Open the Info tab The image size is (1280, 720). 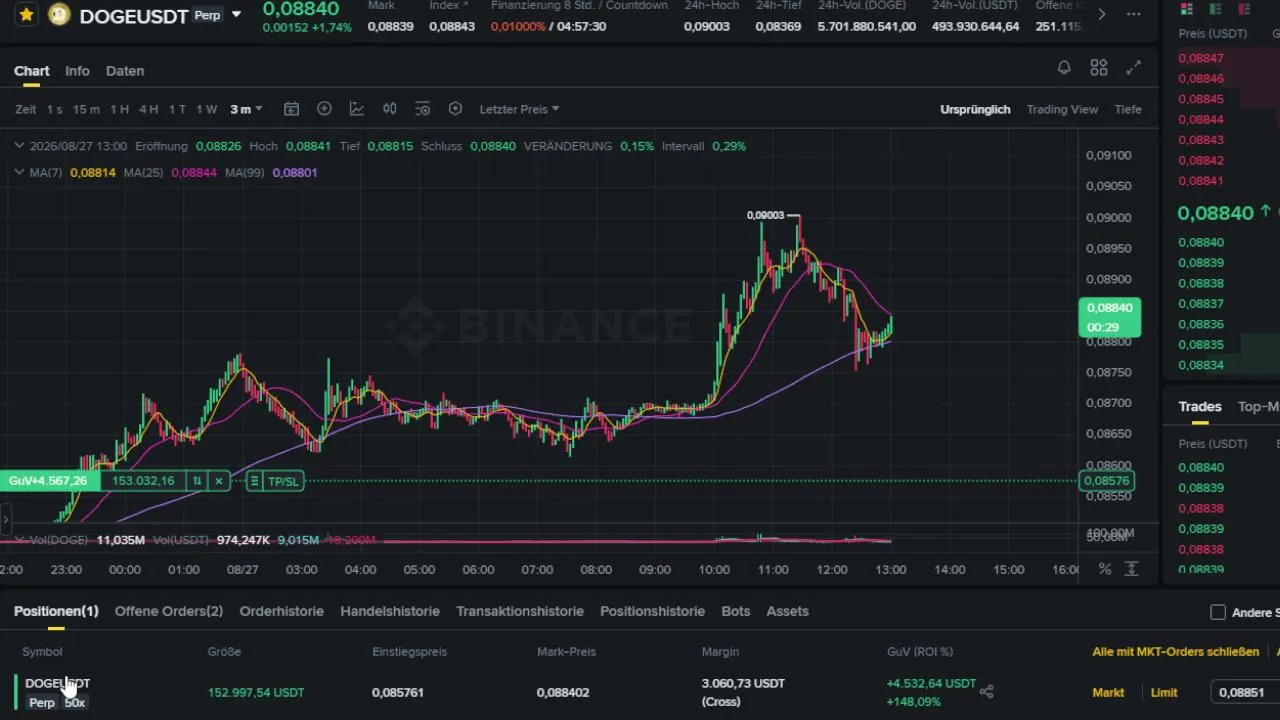pos(77,71)
